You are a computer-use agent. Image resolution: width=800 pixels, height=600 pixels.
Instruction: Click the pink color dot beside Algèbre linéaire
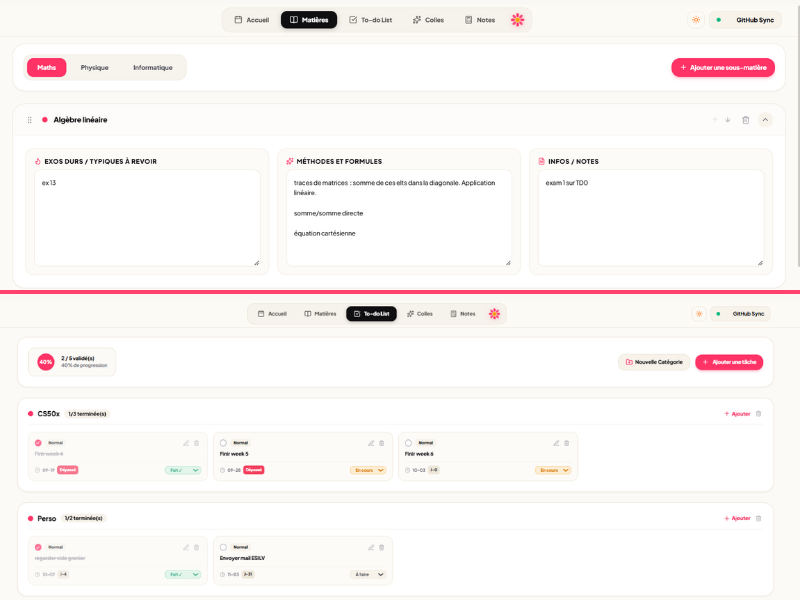click(x=45, y=120)
